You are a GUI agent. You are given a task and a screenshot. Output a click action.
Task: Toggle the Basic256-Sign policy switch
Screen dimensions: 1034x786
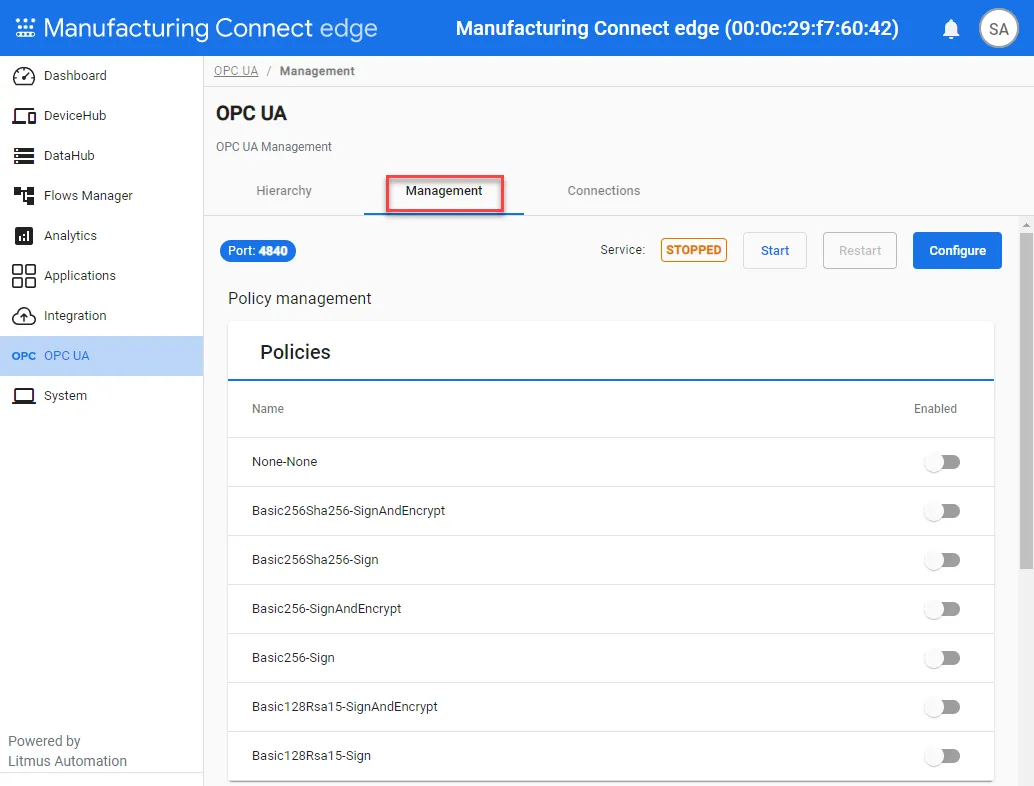[x=942, y=658]
